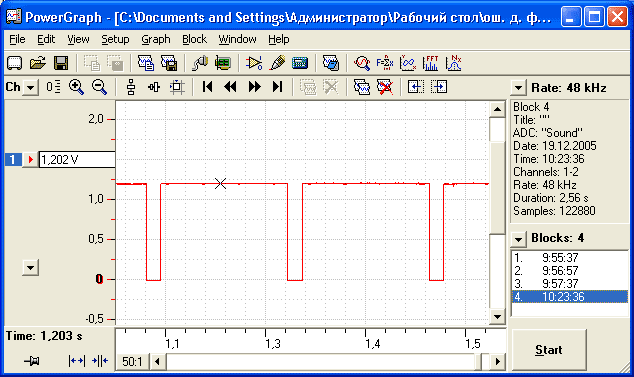Click the green ADC board icon
Viewport: 634px width, 377px height.
pyautogui.click(x=223, y=63)
